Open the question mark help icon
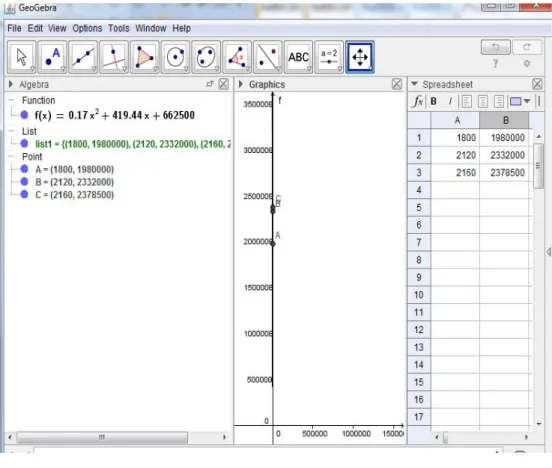 click(x=496, y=63)
